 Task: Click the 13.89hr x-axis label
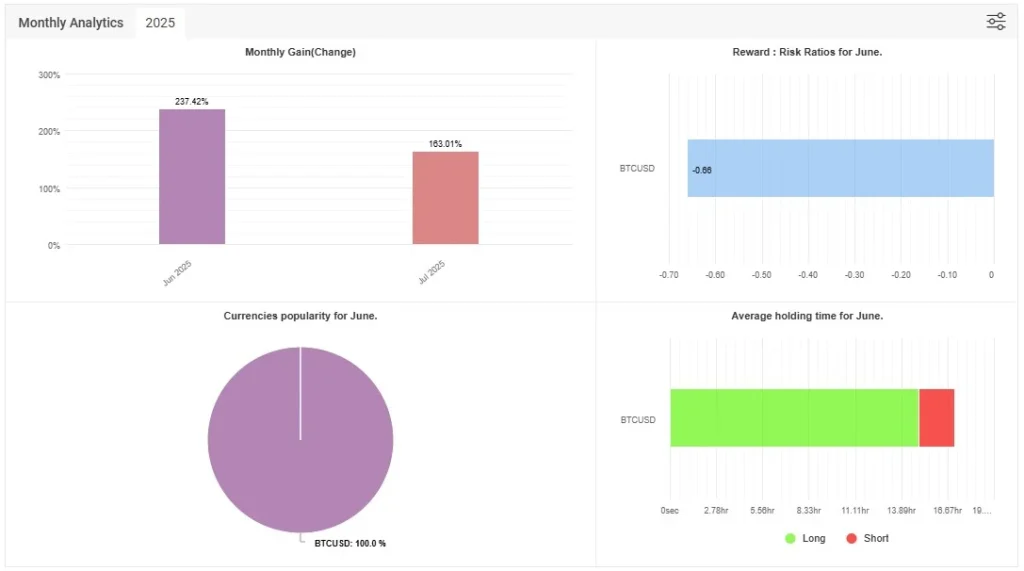tap(901, 511)
